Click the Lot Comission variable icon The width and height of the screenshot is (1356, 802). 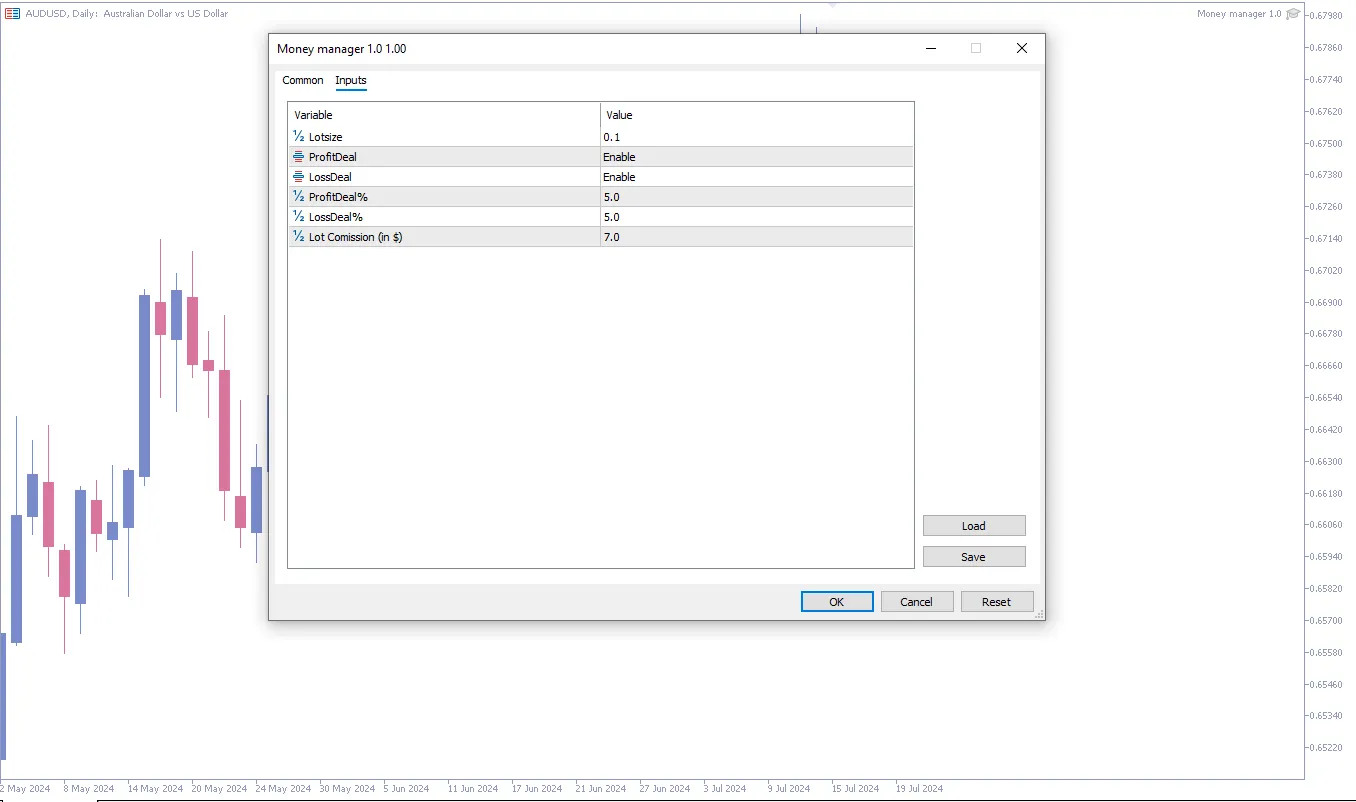[298, 237]
